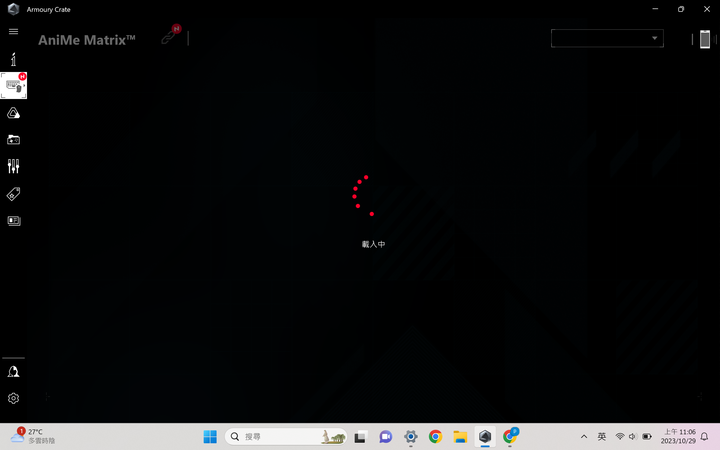Open the notification bell in taskbar
This screenshot has width=720, height=450.
704,437
